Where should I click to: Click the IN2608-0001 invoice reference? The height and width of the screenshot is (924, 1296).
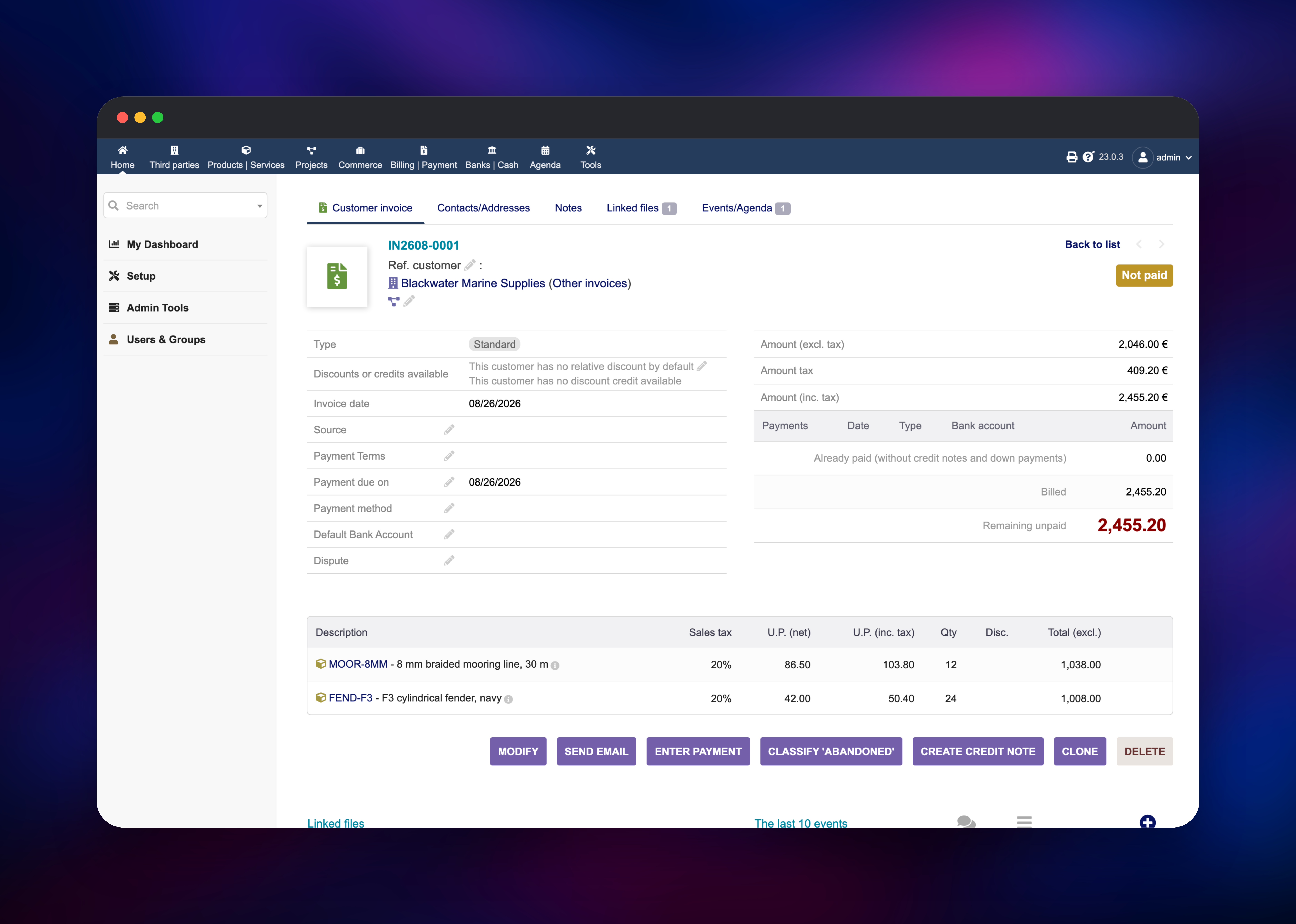click(423, 245)
